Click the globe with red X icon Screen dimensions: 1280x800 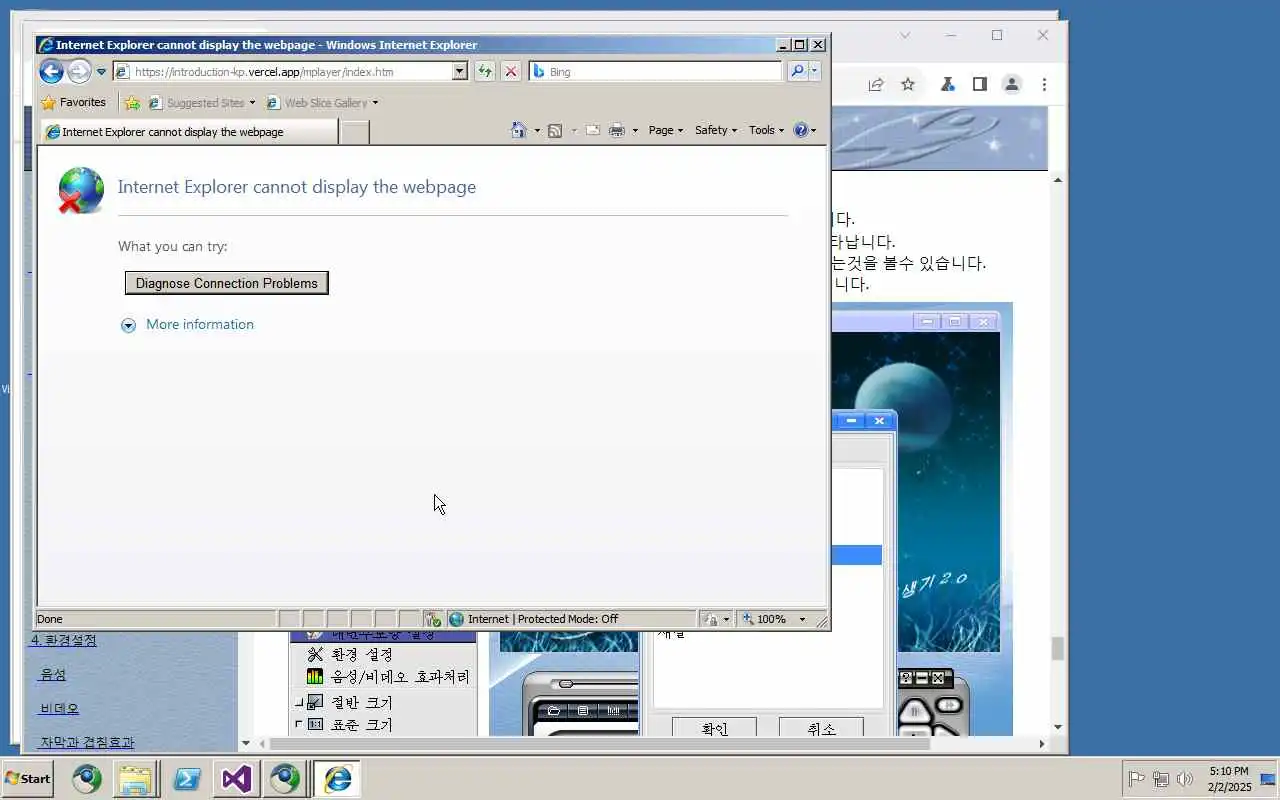pos(80,190)
